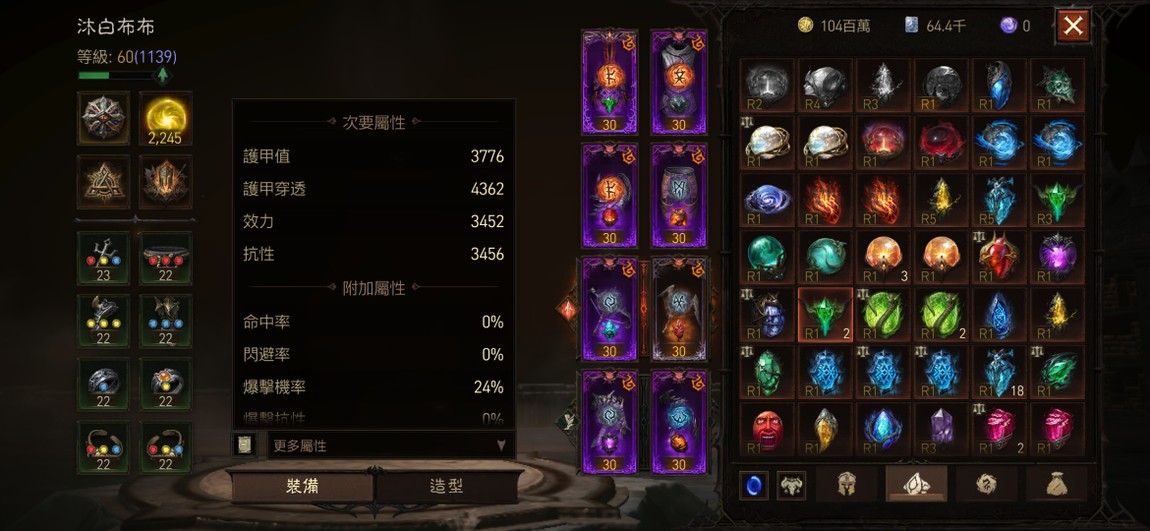Toggle the blue ring filter at inventory bottom

pos(753,486)
